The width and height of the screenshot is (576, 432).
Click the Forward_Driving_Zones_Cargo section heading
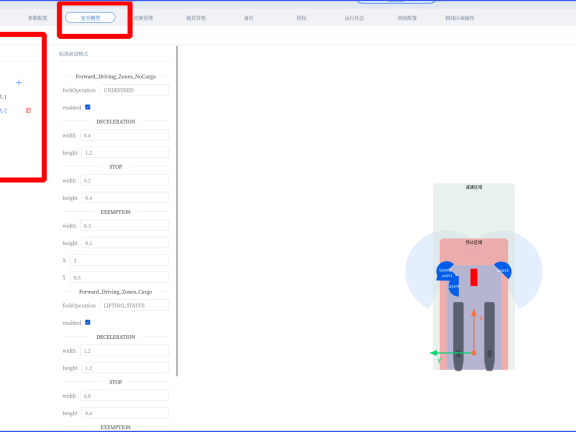click(116, 292)
